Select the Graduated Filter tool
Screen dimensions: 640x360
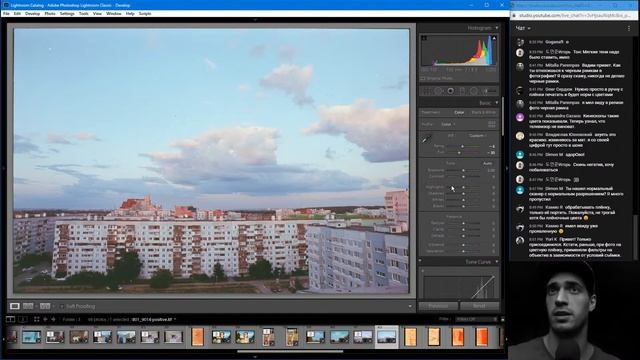pos(462,91)
